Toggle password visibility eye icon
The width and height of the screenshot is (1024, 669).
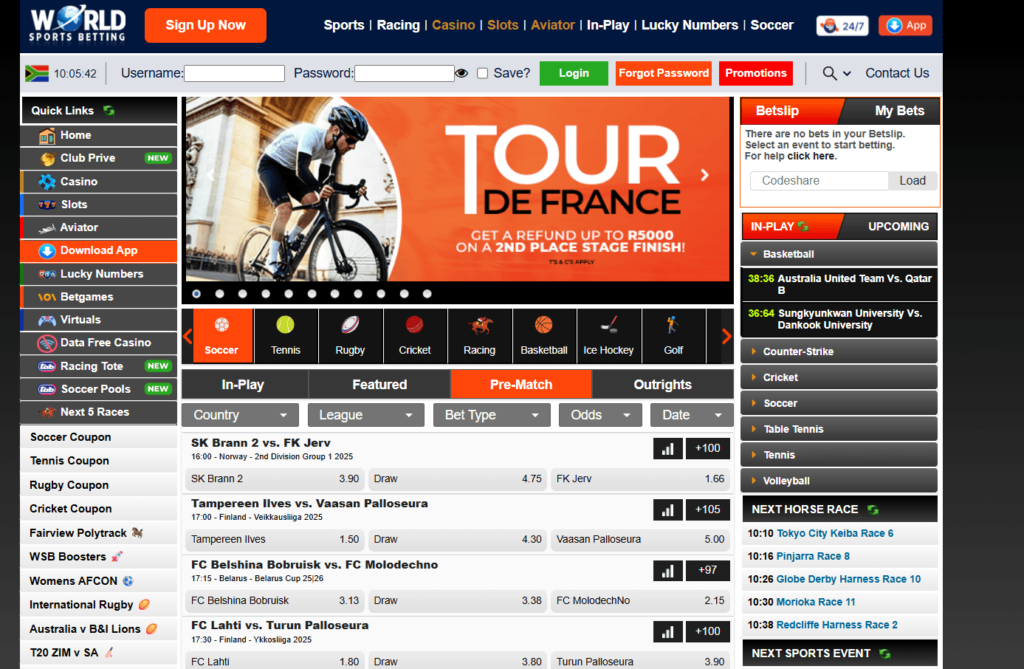(x=462, y=73)
